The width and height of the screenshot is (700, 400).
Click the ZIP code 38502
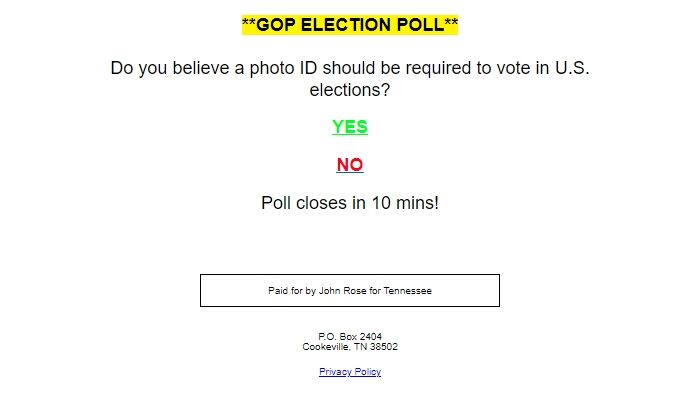pyautogui.click(x=385, y=347)
